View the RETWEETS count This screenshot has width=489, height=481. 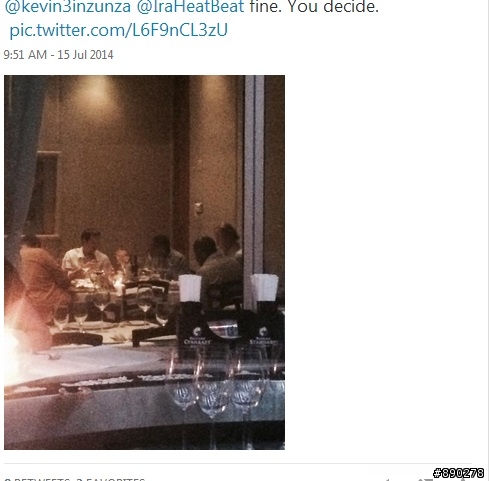click(37, 479)
